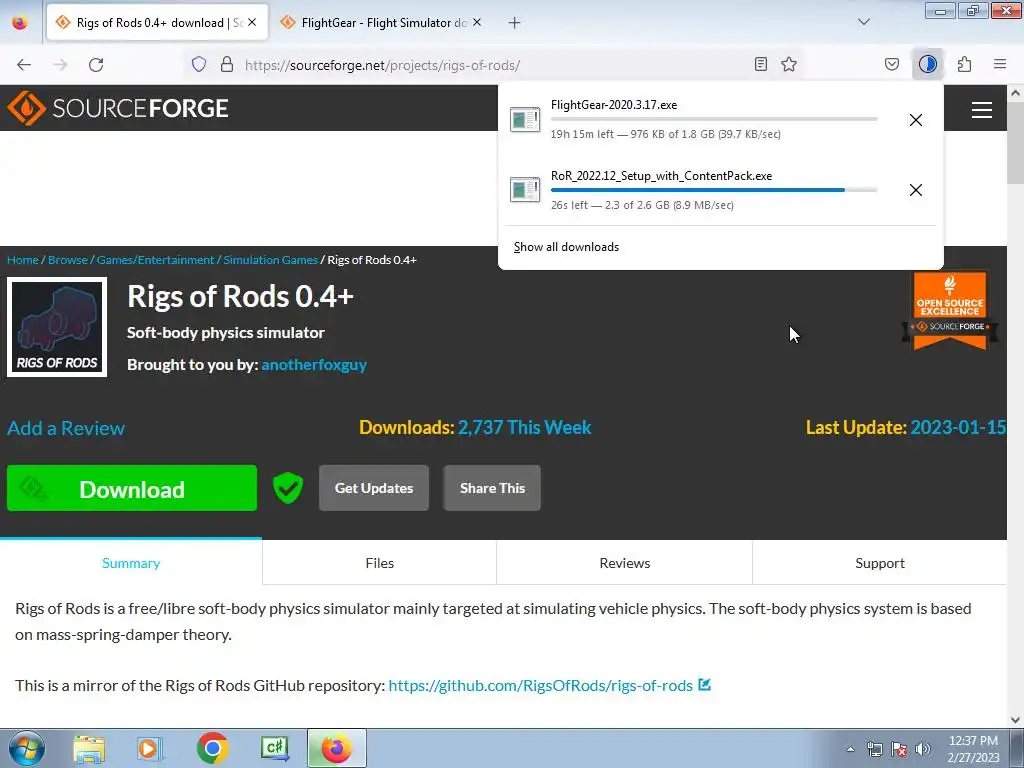Click the site security padlock icon
The image size is (1024, 768).
(x=227, y=65)
